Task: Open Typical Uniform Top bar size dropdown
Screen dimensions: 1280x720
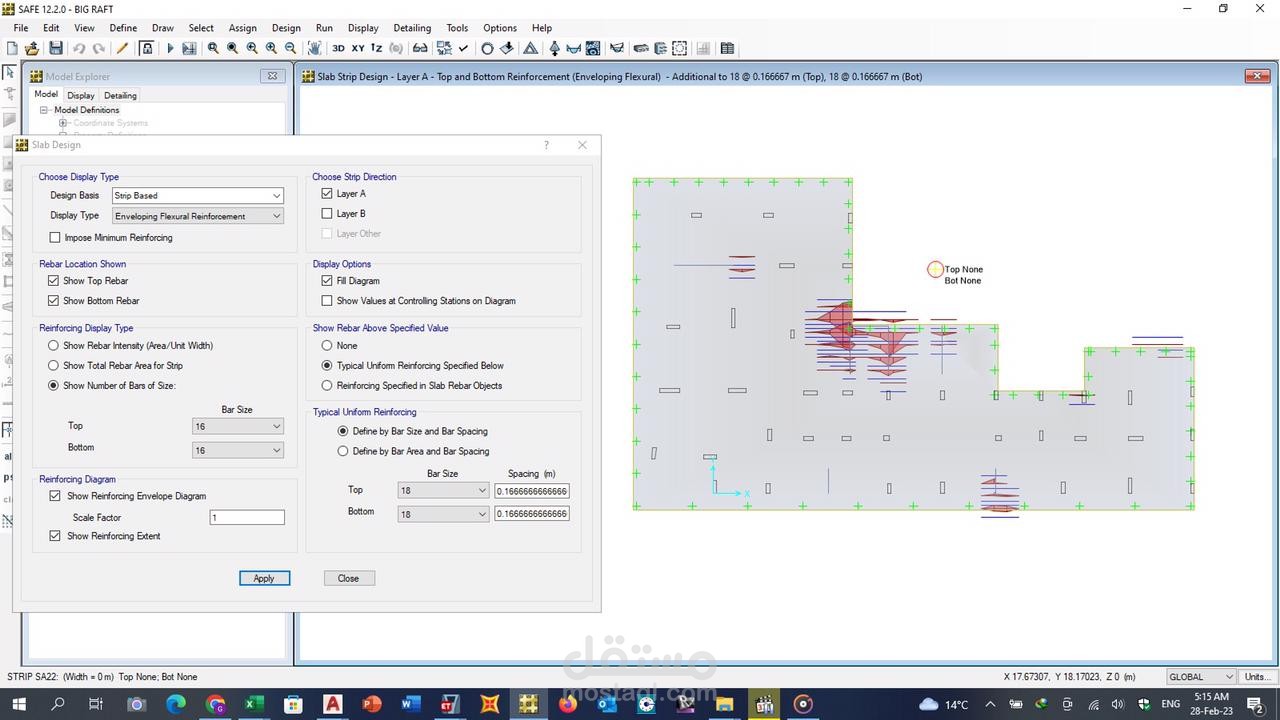Action: pyautogui.click(x=443, y=491)
